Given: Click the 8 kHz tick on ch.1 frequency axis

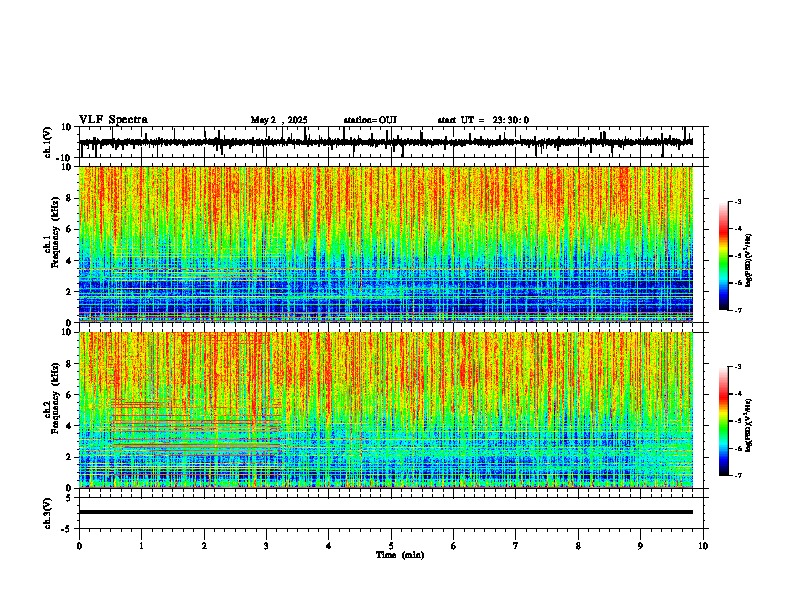Looking at the screenshot, I should tap(69, 198).
